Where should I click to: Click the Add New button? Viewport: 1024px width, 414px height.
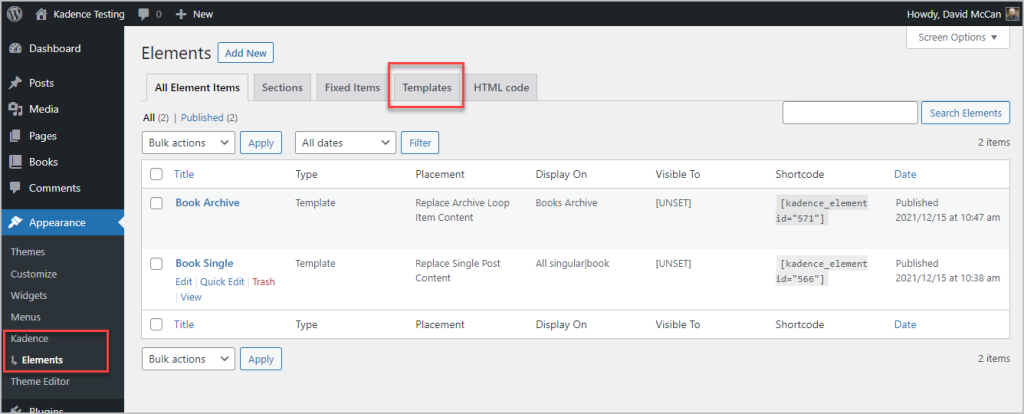point(247,53)
